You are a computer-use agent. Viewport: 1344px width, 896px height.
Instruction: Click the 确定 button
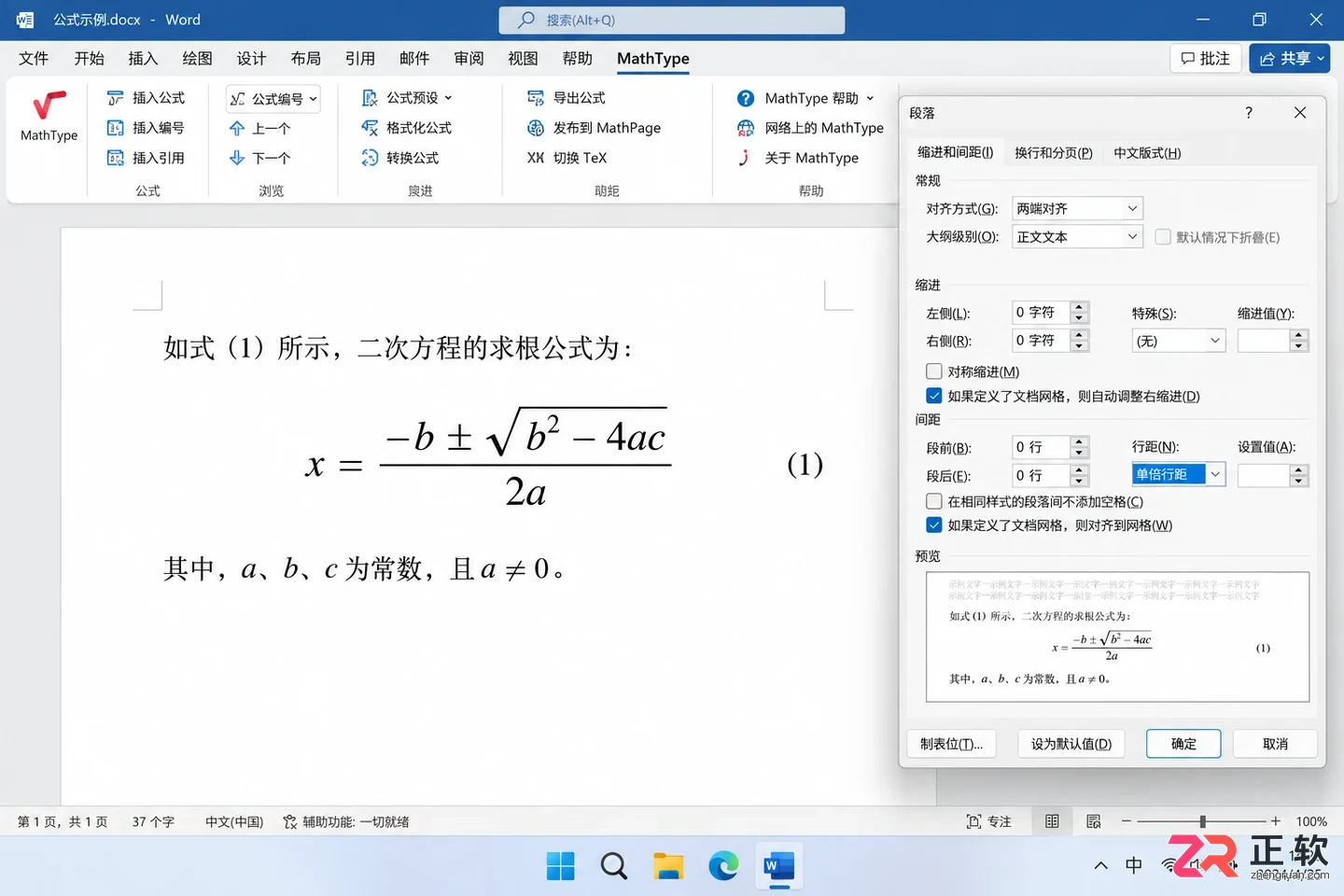(x=1183, y=744)
